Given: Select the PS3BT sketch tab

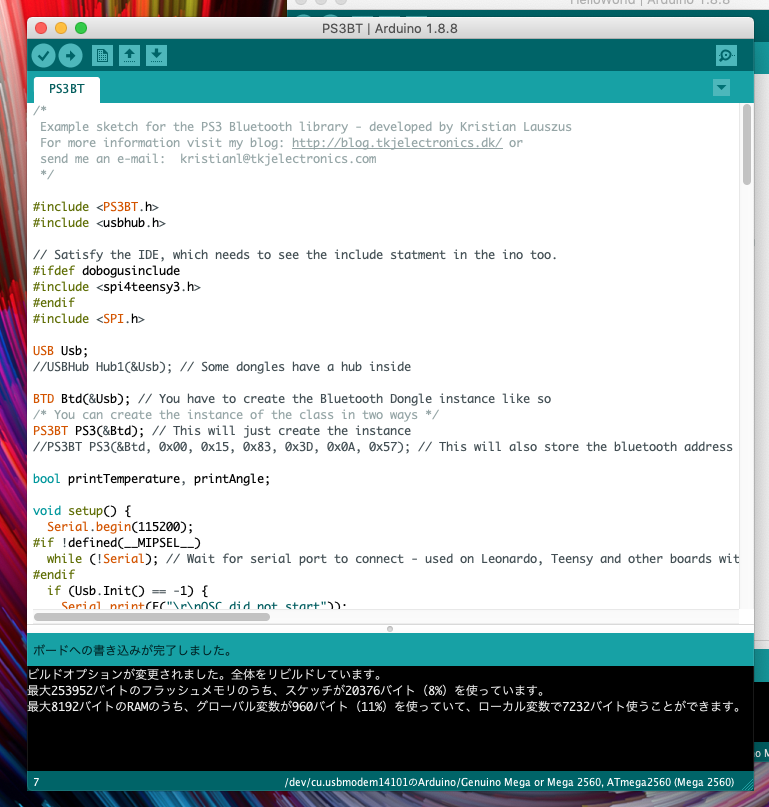Looking at the screenshot, I should tap(67, 89).
